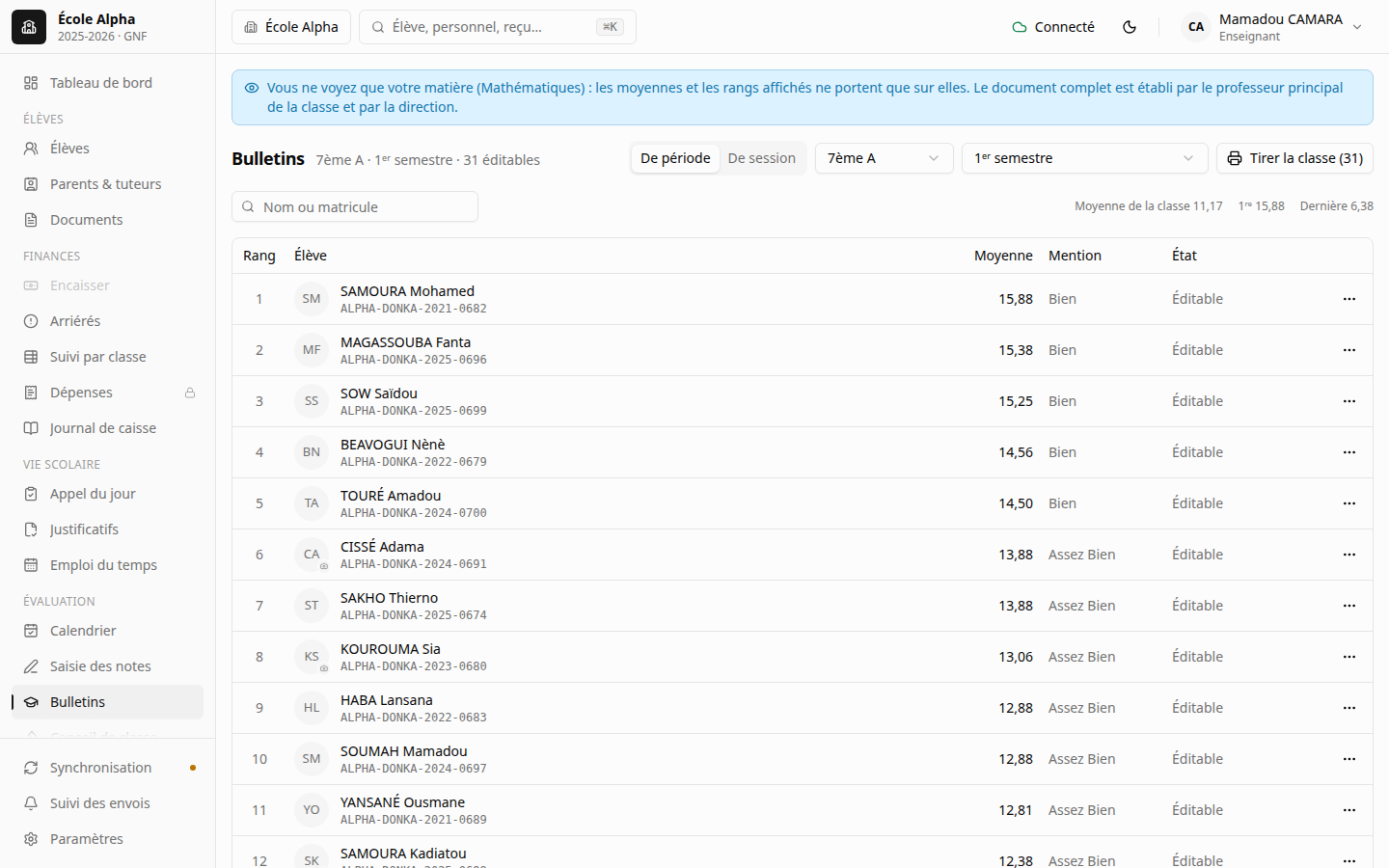Open Suivi des envois
The width and height of the screenshot is (1389, 868).
tap(107, 803)
